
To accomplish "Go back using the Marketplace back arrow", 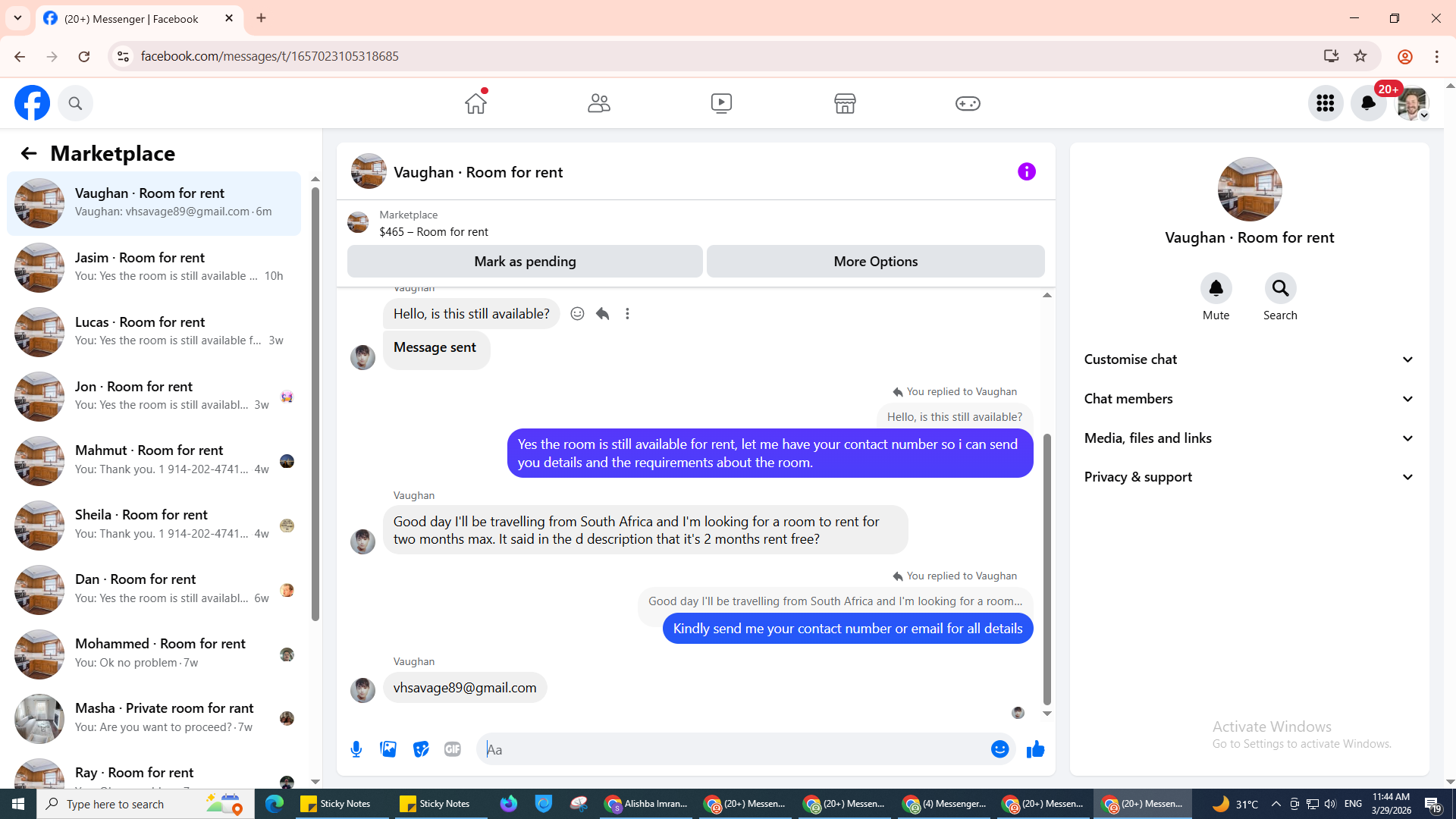I will pyautogui.click(x=29, y=154).
